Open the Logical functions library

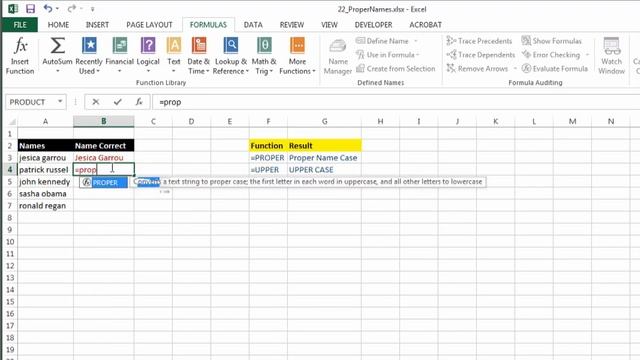148,56
